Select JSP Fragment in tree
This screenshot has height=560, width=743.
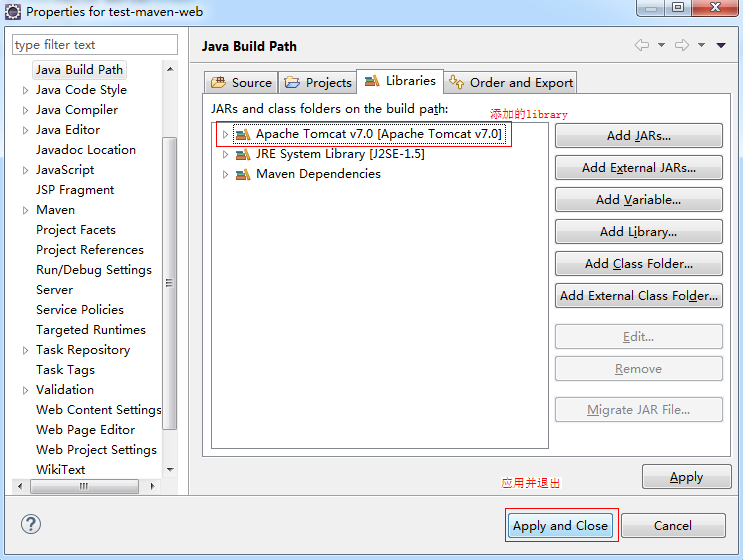[75, 190]
